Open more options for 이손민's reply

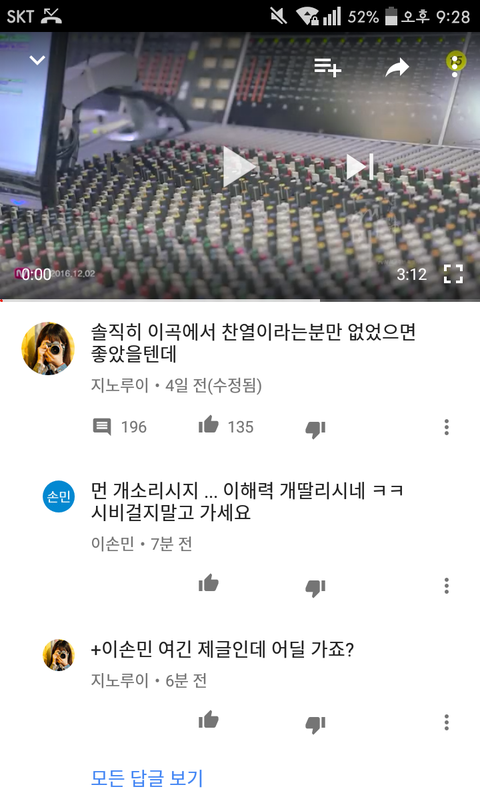(x=446, y=585)
